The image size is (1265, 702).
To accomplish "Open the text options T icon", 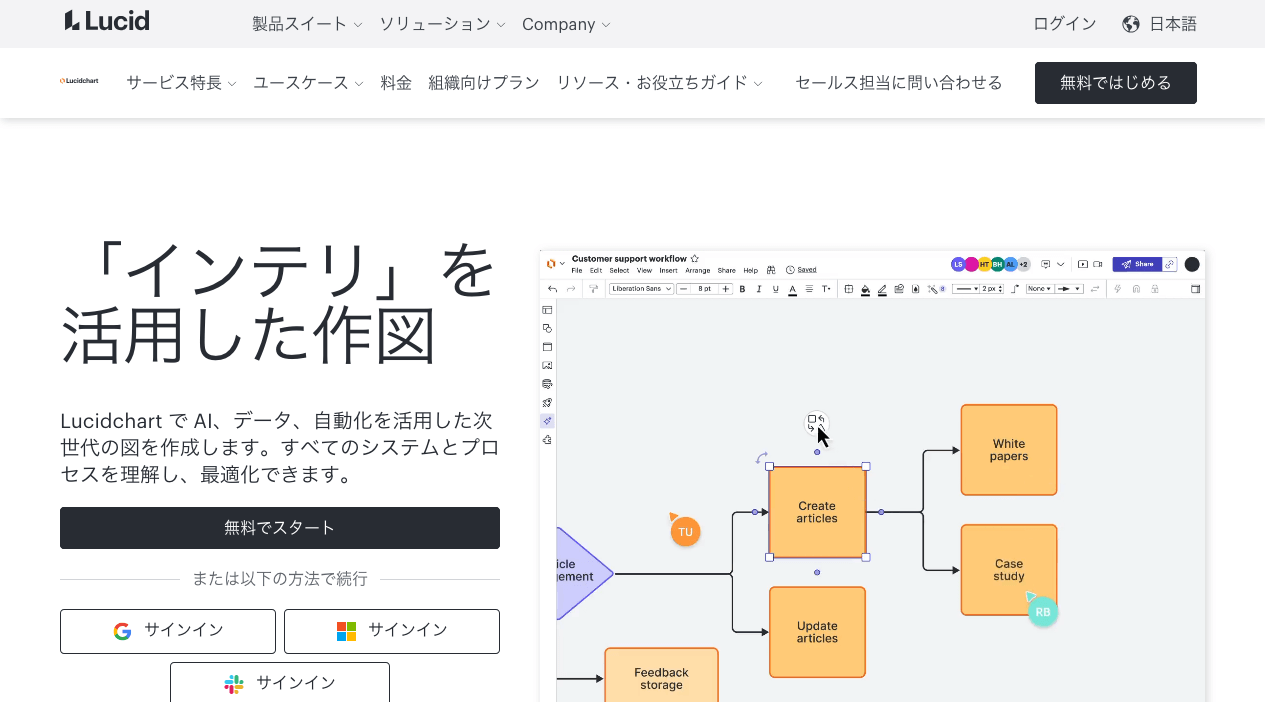I will (x=826, y=289).
